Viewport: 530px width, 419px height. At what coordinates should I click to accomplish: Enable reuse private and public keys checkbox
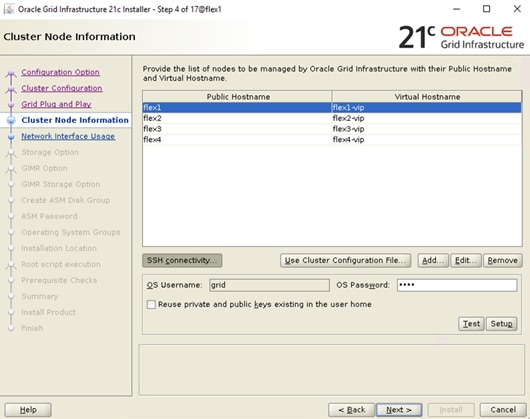151,304
